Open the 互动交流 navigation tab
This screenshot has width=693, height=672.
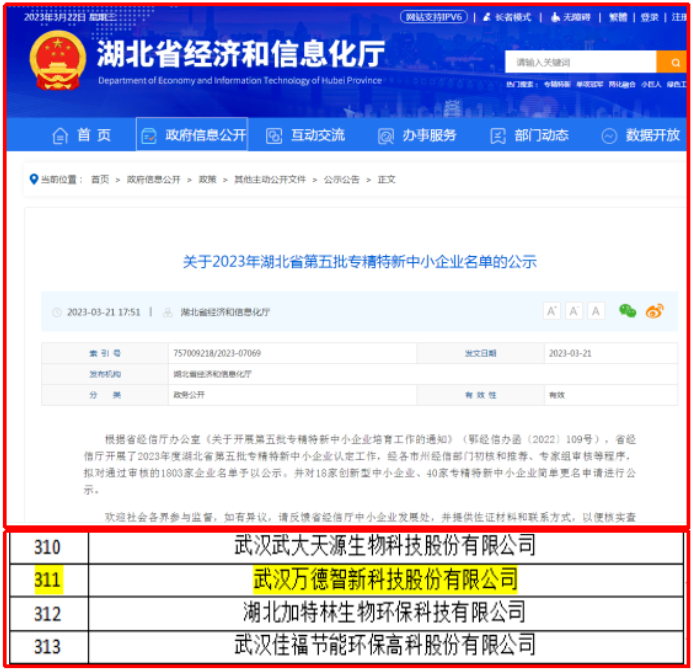coord(305,135)
